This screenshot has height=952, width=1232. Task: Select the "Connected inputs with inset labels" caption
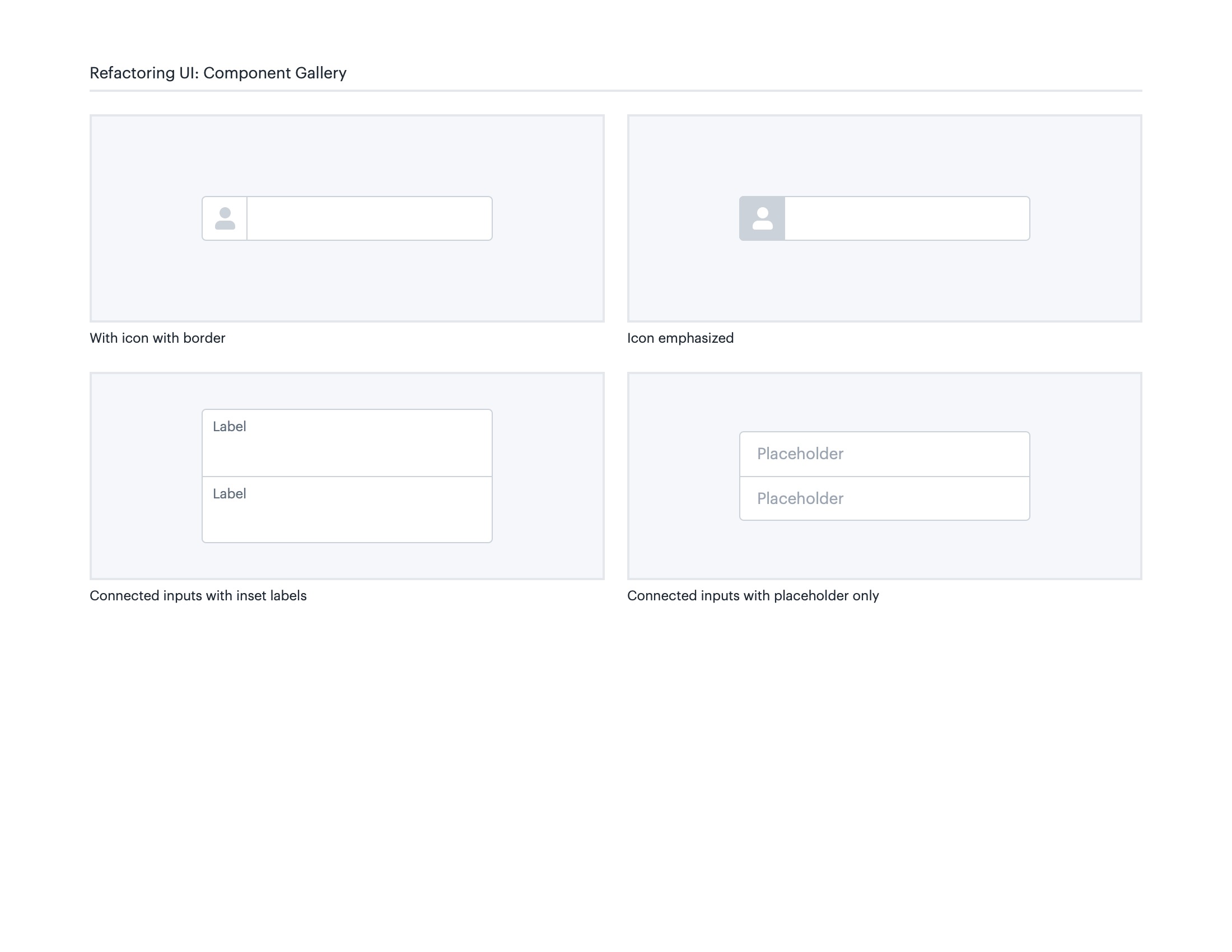pos(198,596)
